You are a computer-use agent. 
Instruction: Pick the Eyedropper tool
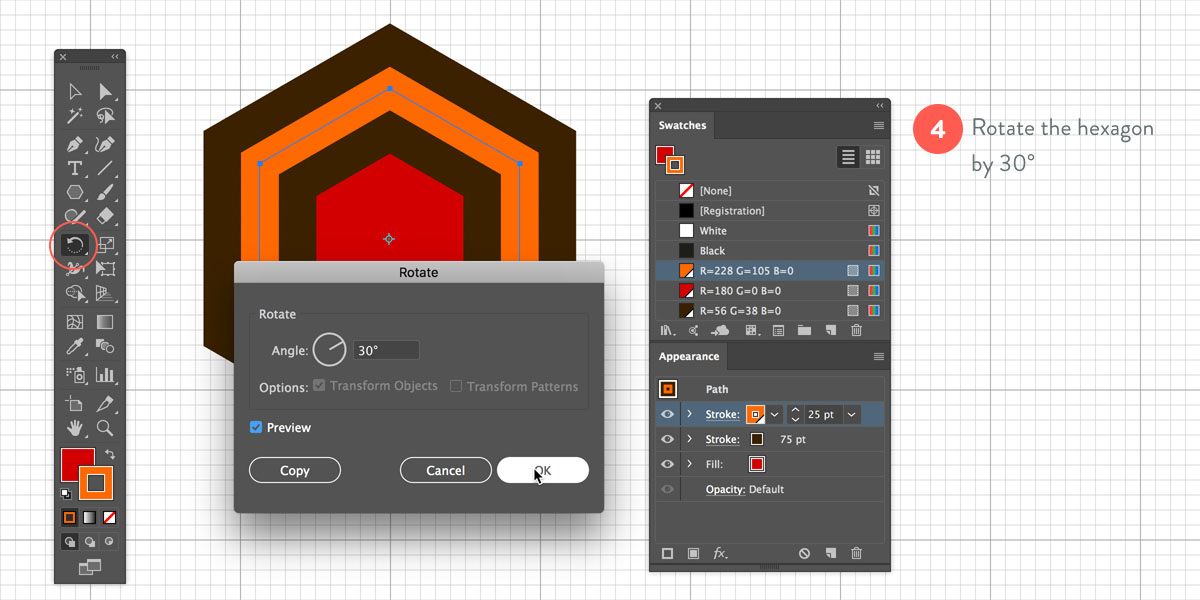[75, 348]
